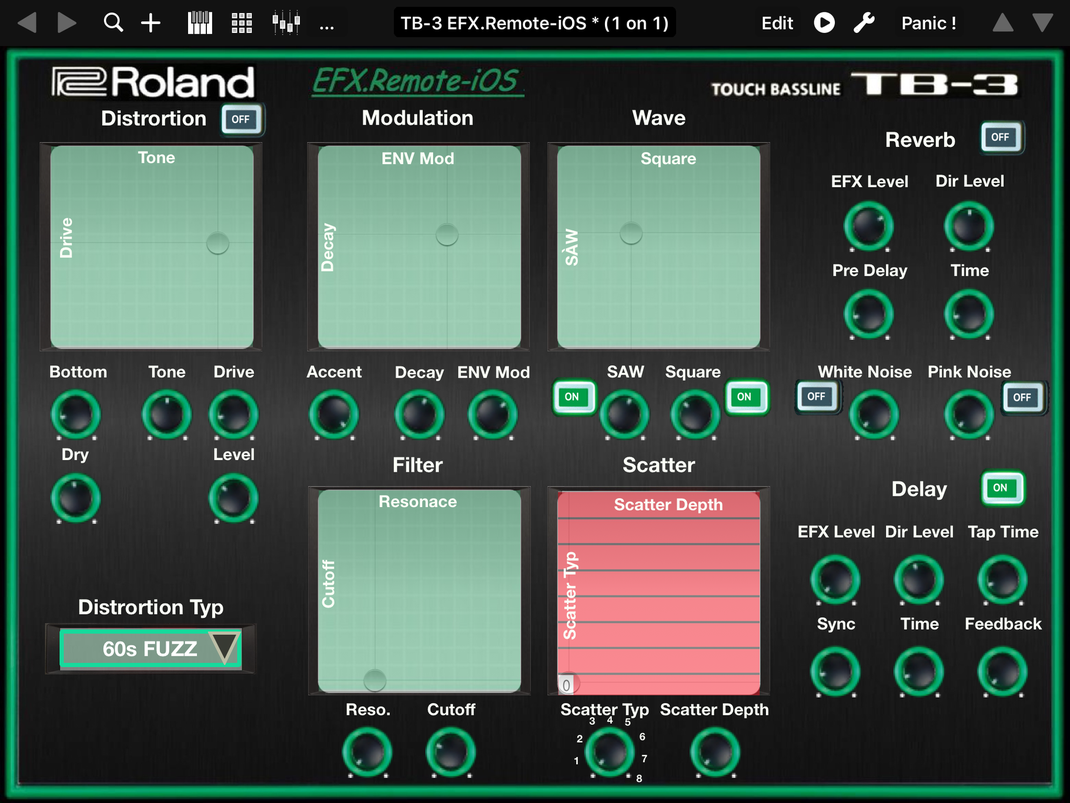This screenshot has height=803, width=1070.
Task: Click the up triangle in top bar
Action: 1002,23
